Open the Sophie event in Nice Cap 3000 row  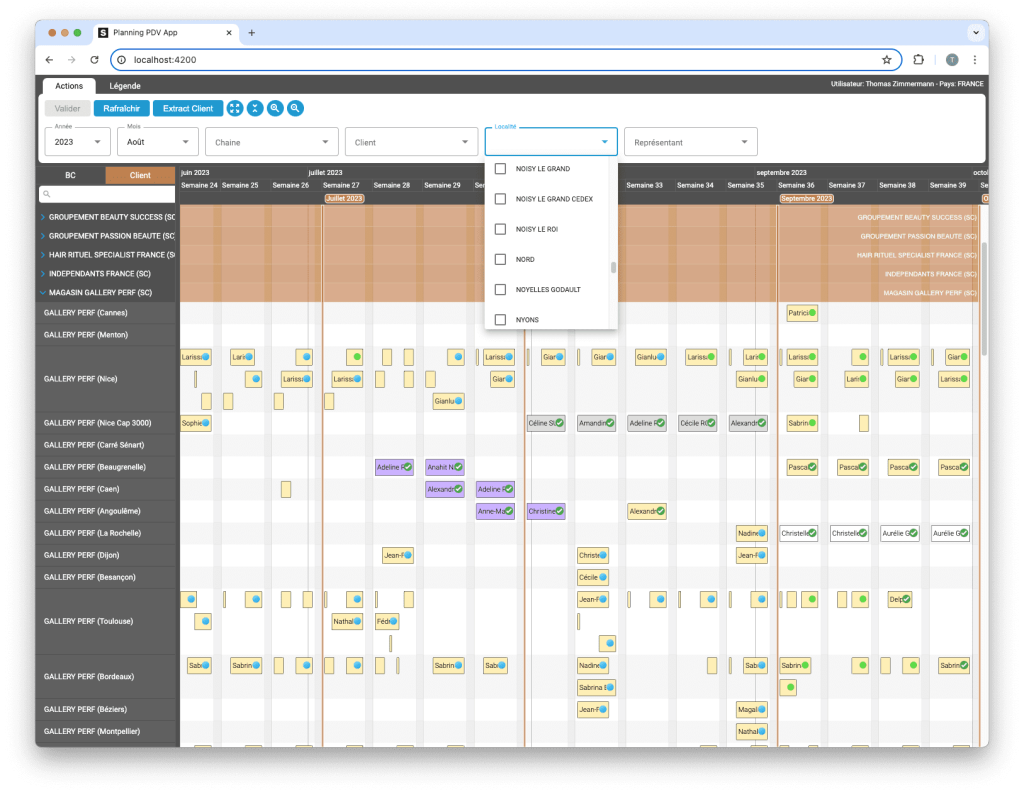(x=196, y=423)
